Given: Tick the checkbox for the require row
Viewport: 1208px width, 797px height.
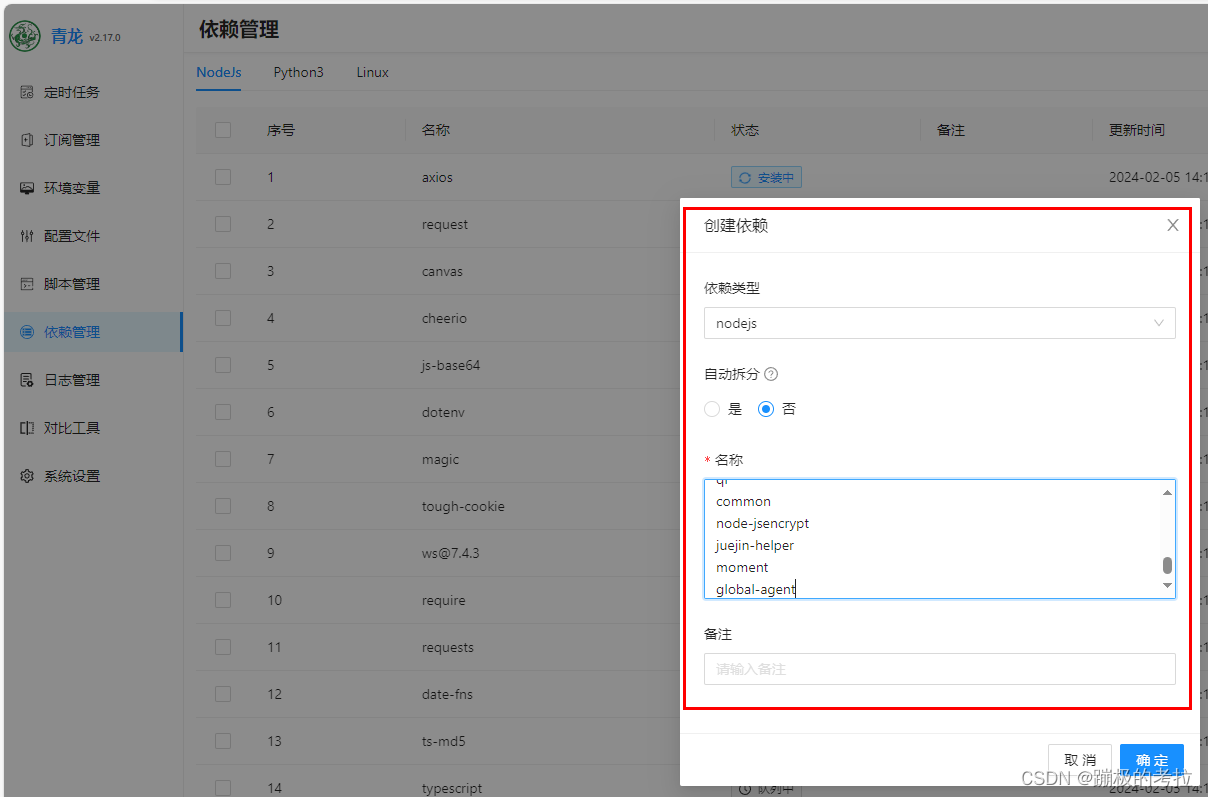Looking at the screenshot, I should (223, 600).
